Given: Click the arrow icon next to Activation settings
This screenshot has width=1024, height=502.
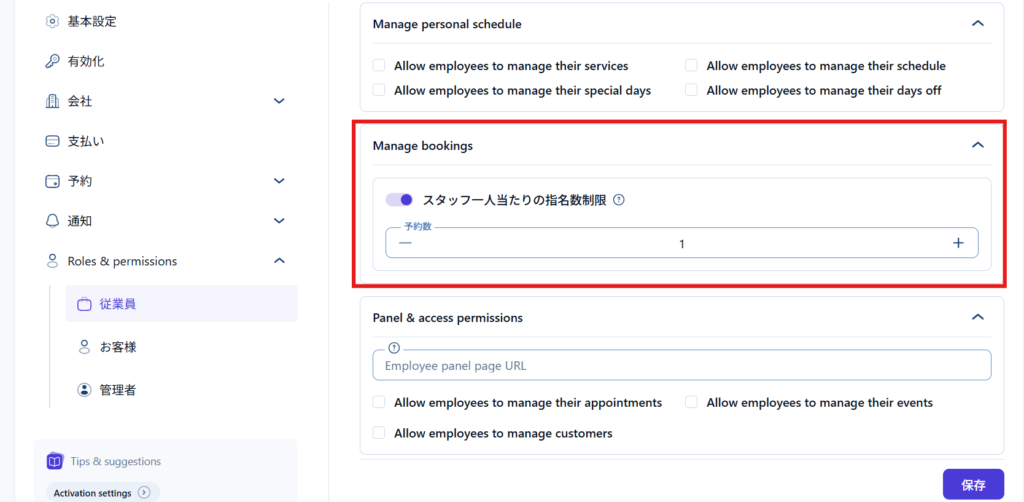Looking at the screenshot, I should point(144,492).
